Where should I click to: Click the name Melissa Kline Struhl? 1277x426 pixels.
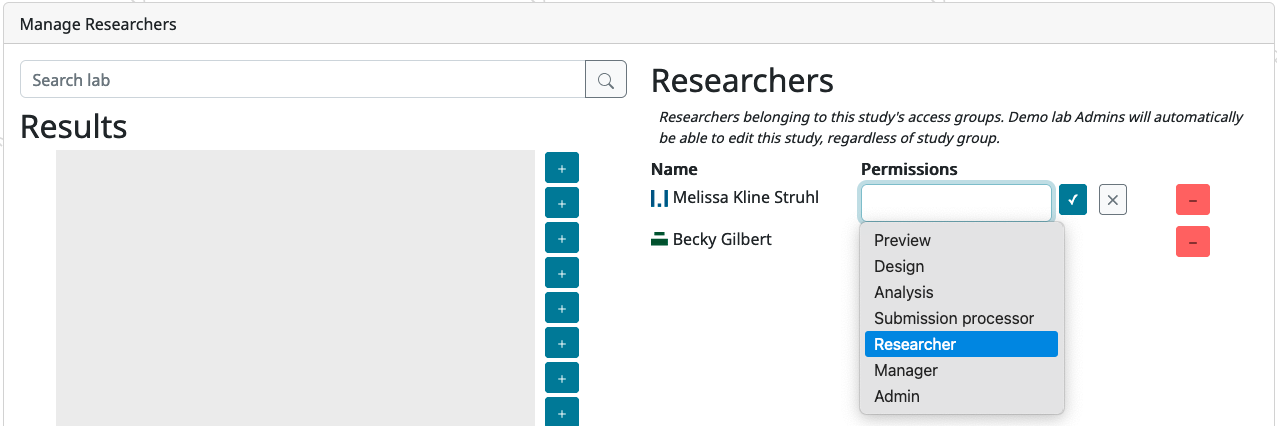[746, 198]
